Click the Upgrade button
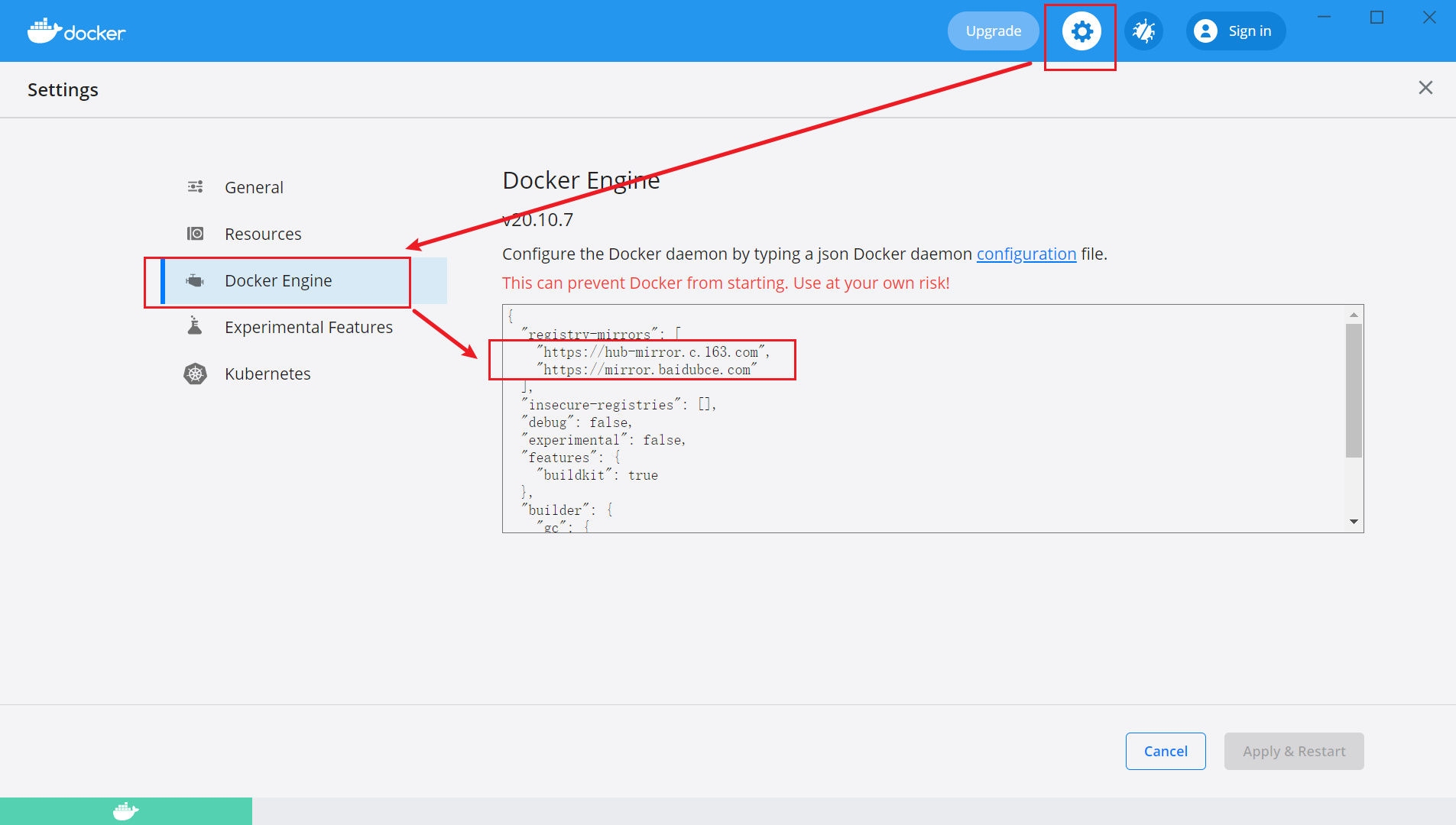This screenshot has width=1456, height=825. click(x=993, y=31)
